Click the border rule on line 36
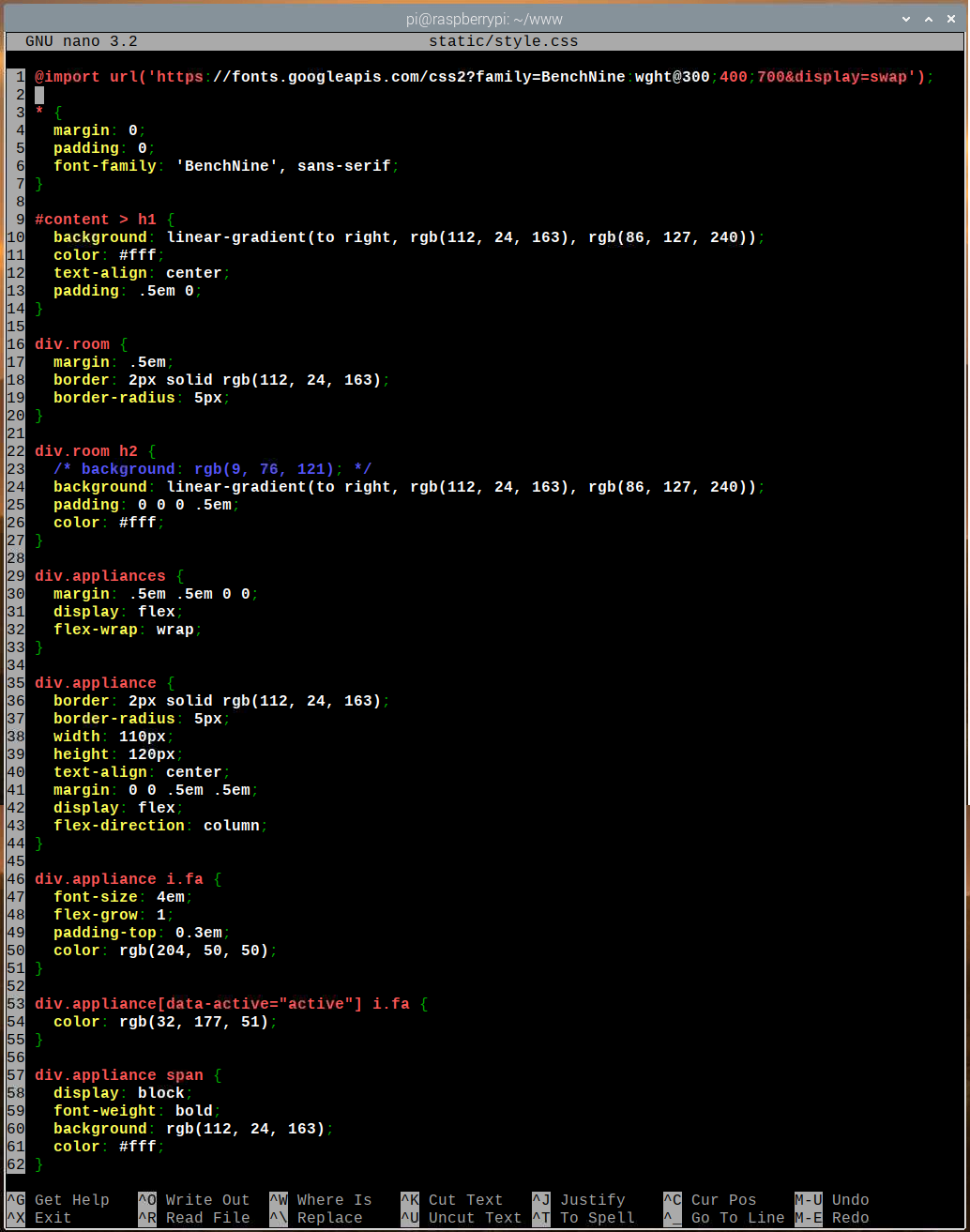This screenshot has height=1232, width=970. tap(222, 701)
